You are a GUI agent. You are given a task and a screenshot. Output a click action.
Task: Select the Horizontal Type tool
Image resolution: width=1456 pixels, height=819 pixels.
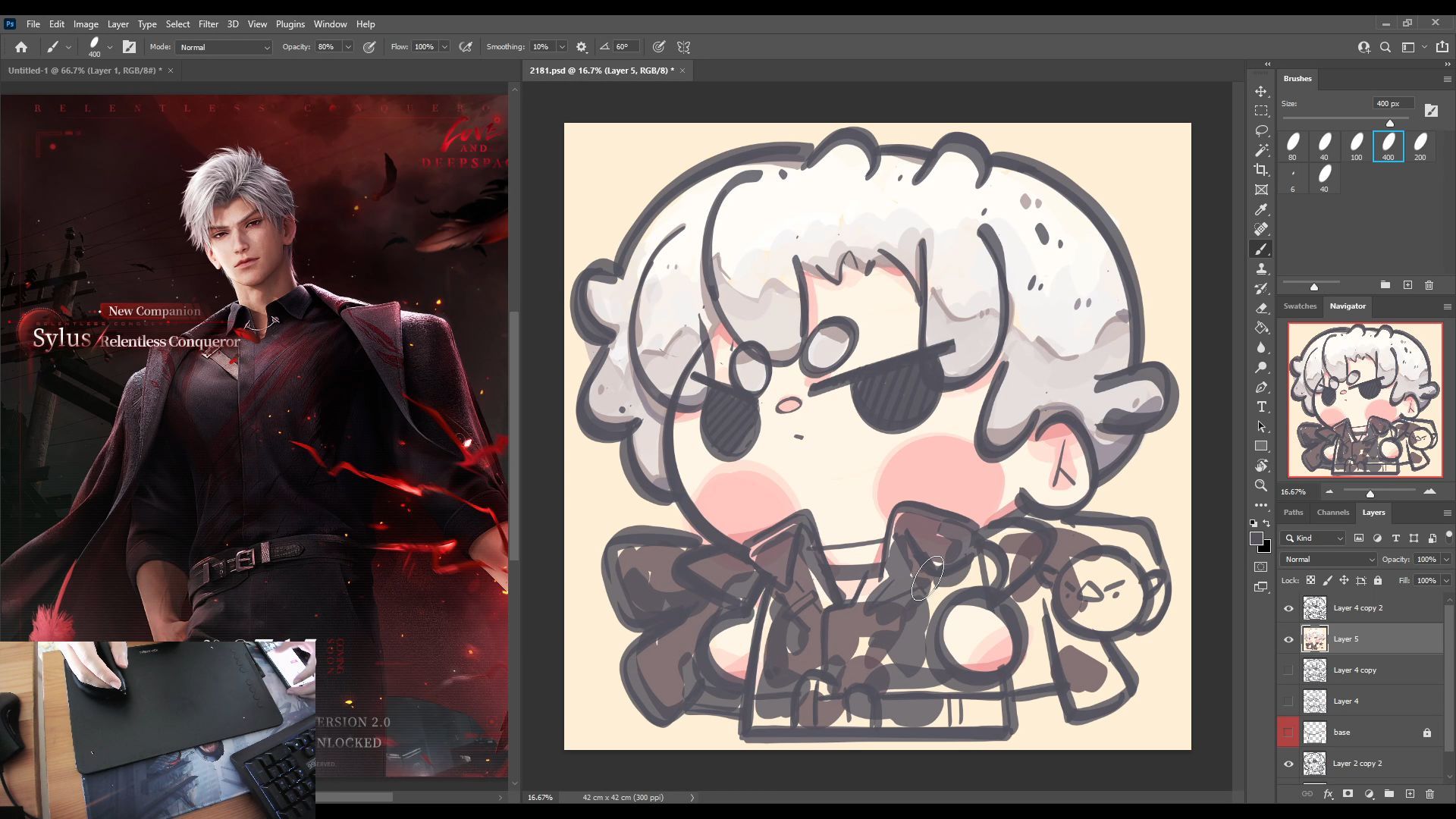click(1261, 406)
